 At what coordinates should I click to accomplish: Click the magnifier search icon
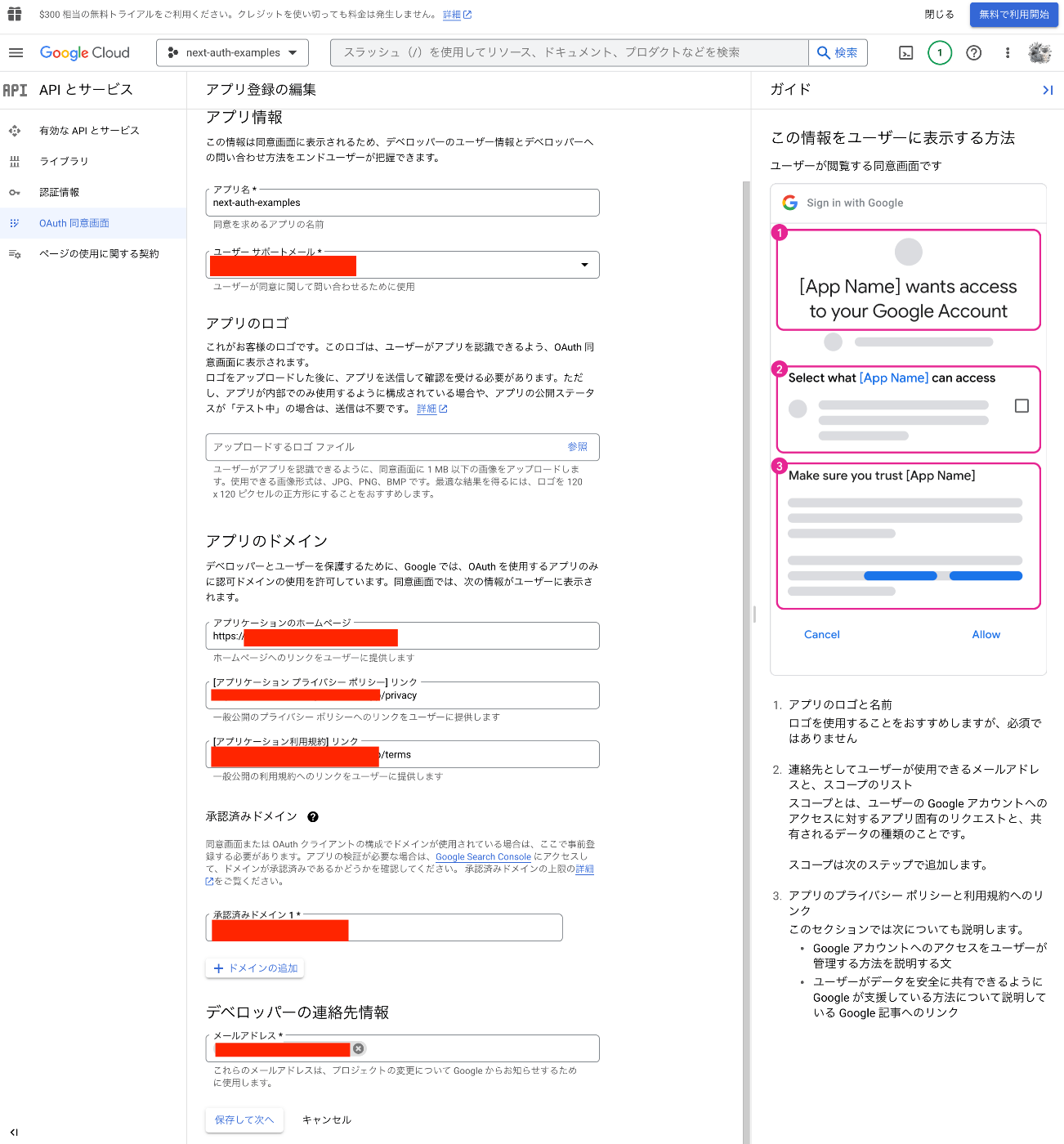pos(824,52)
